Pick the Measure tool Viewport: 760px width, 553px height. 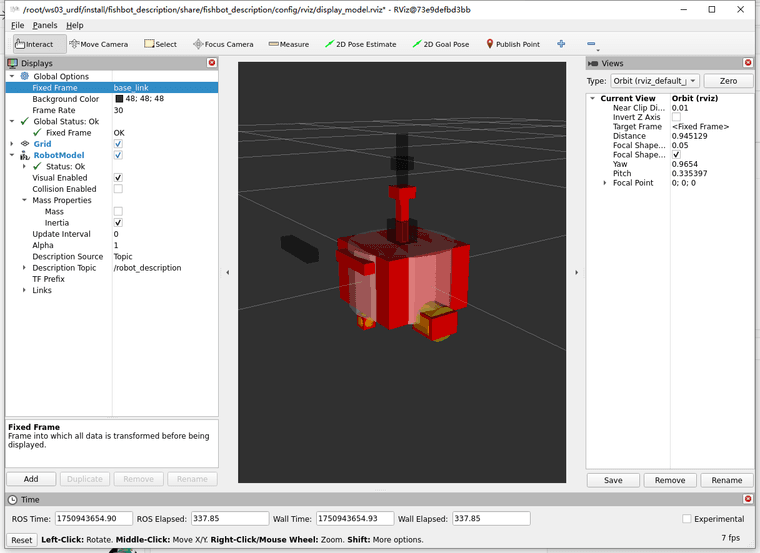(x=289, y=44)
